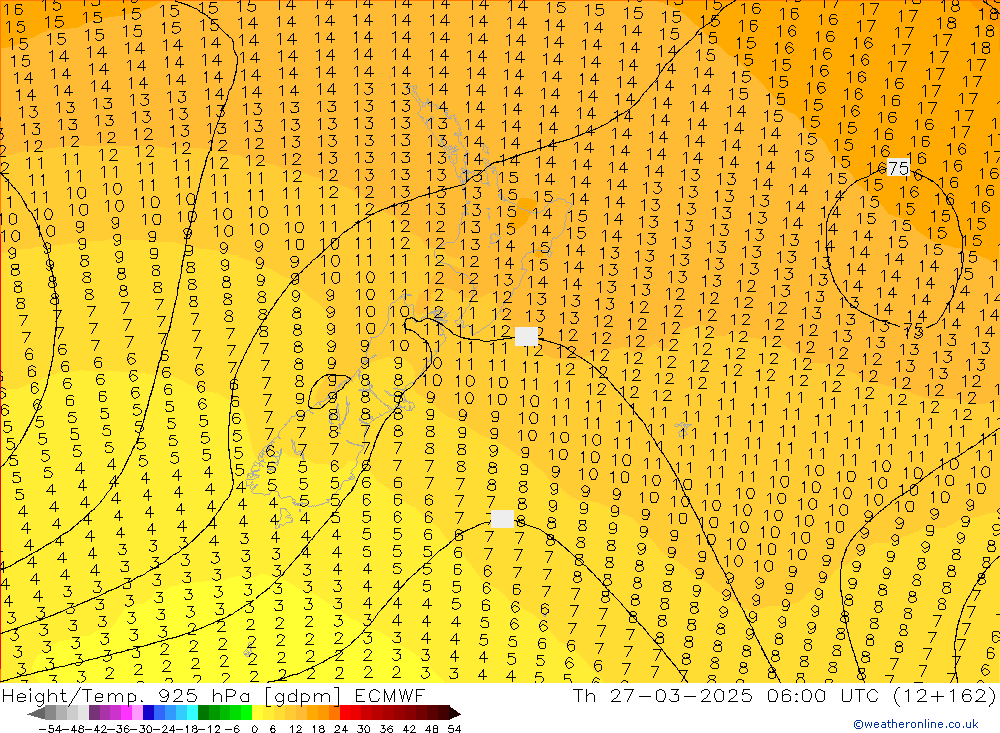The image size is (1000, 733).
Task: Pick the dark blue legend swatch
Action: [x=148, y=713]
